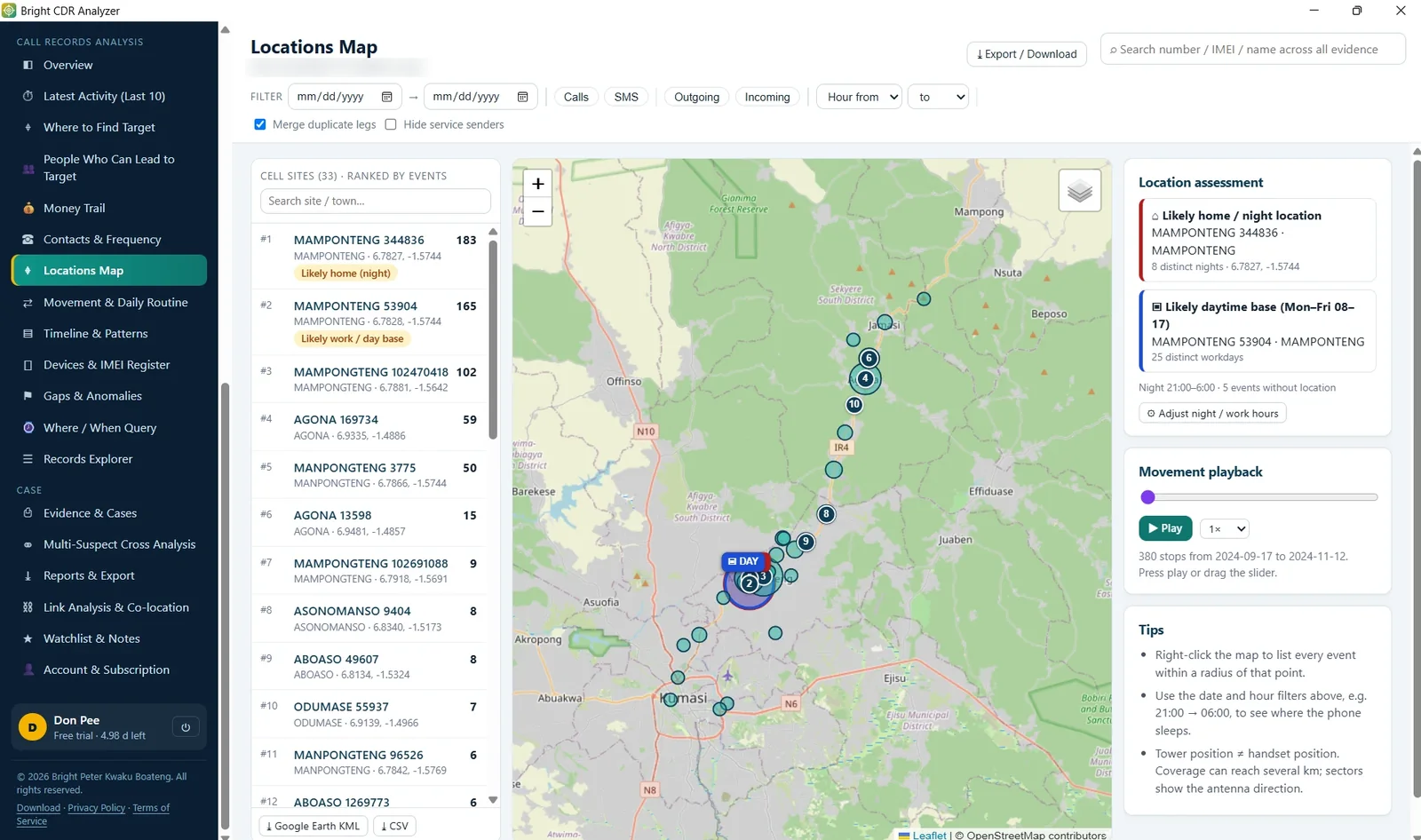Select AGONA 169734 cell site row
This screenshot has height=840, width=1421.
[369, 427]
